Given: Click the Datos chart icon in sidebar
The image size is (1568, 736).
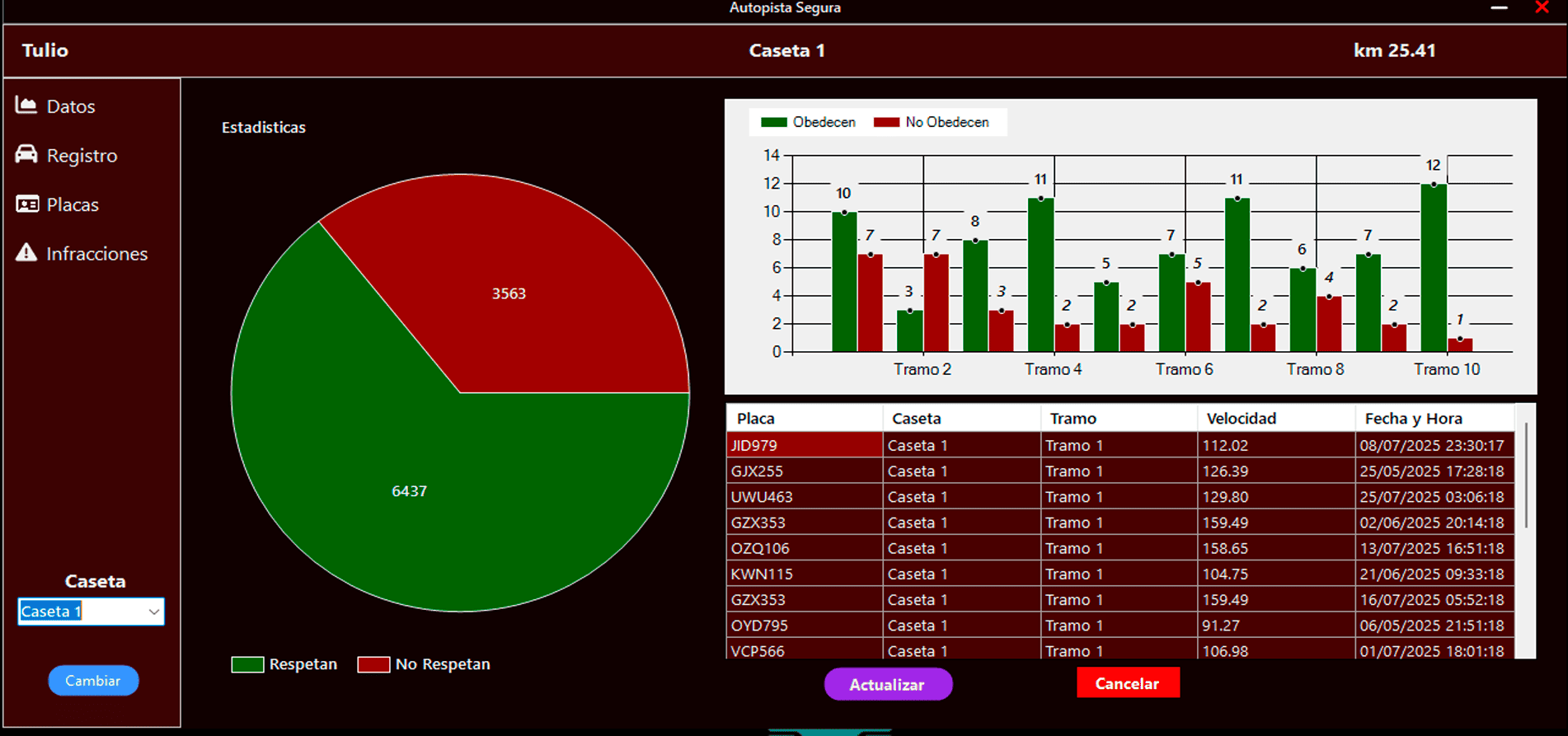Looking at the screenshot, I should point(26,105).
